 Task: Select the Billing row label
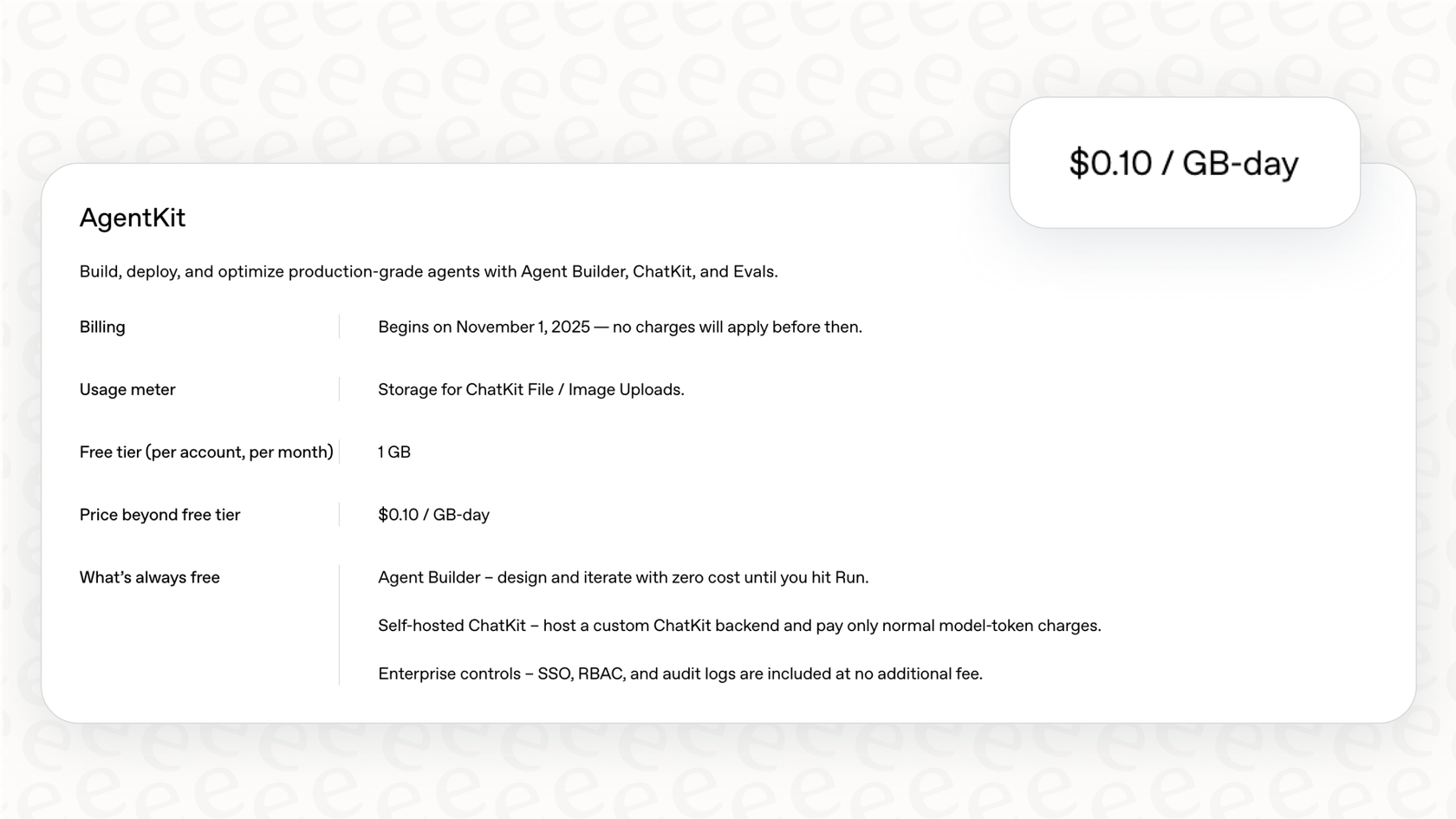(102, 328)
